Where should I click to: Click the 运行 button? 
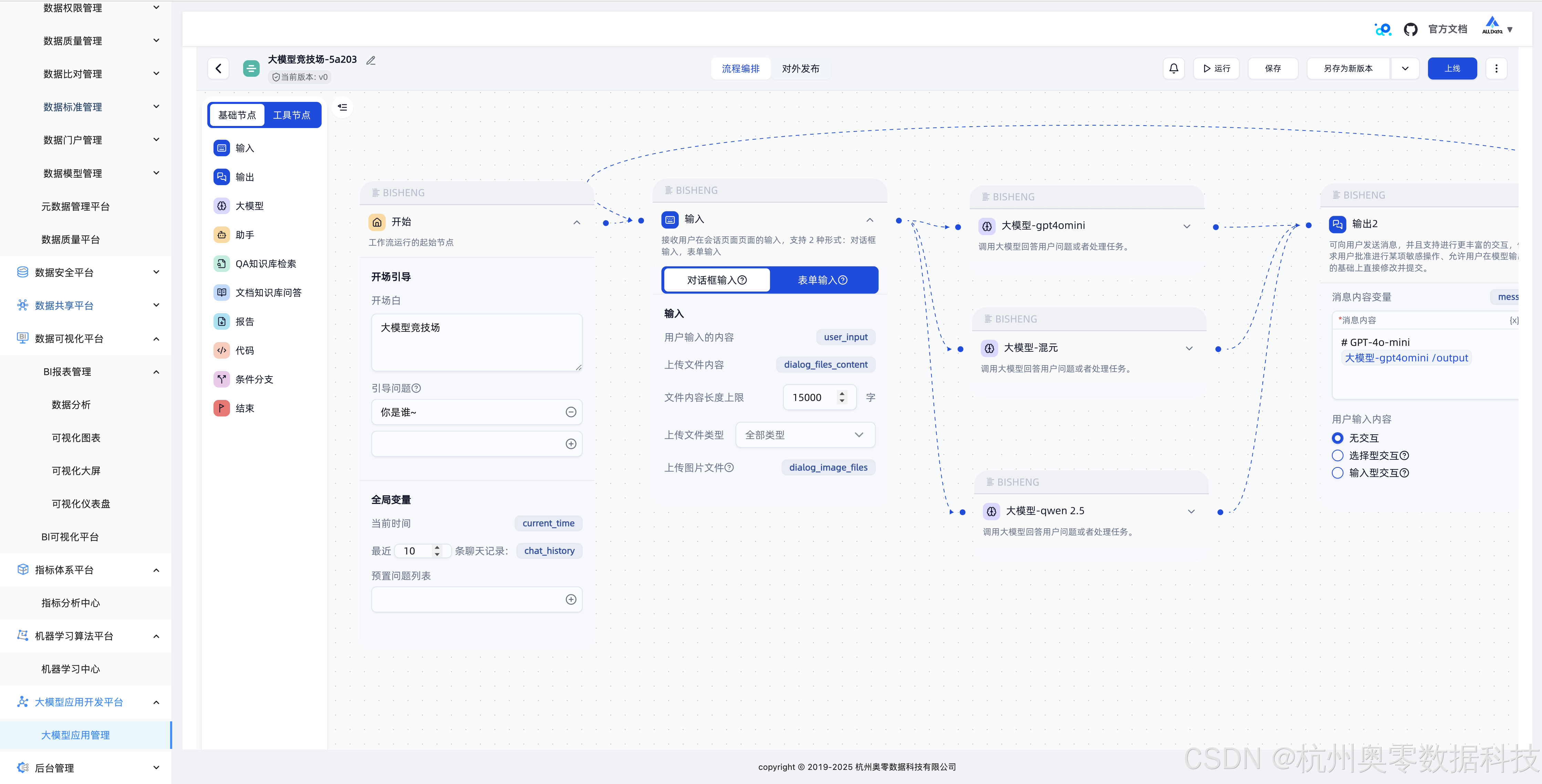tap(1216, 68)
